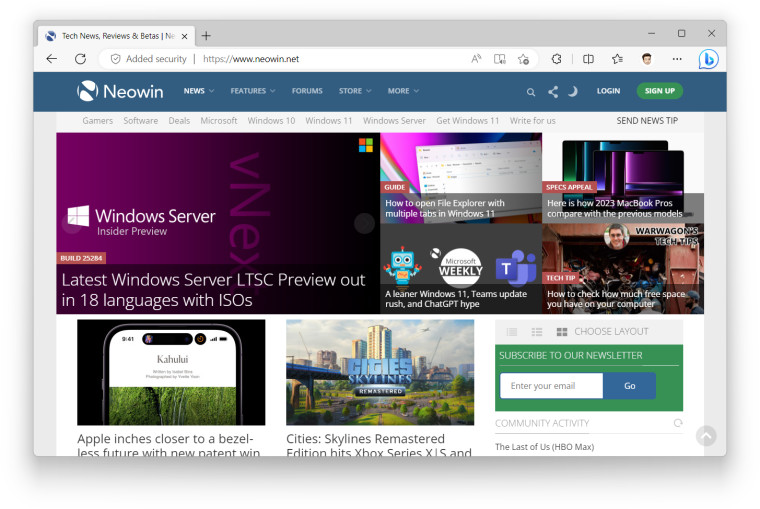Expand the STORE dropdown menu
Screen dimensions: 760x509
pos(355,91)
